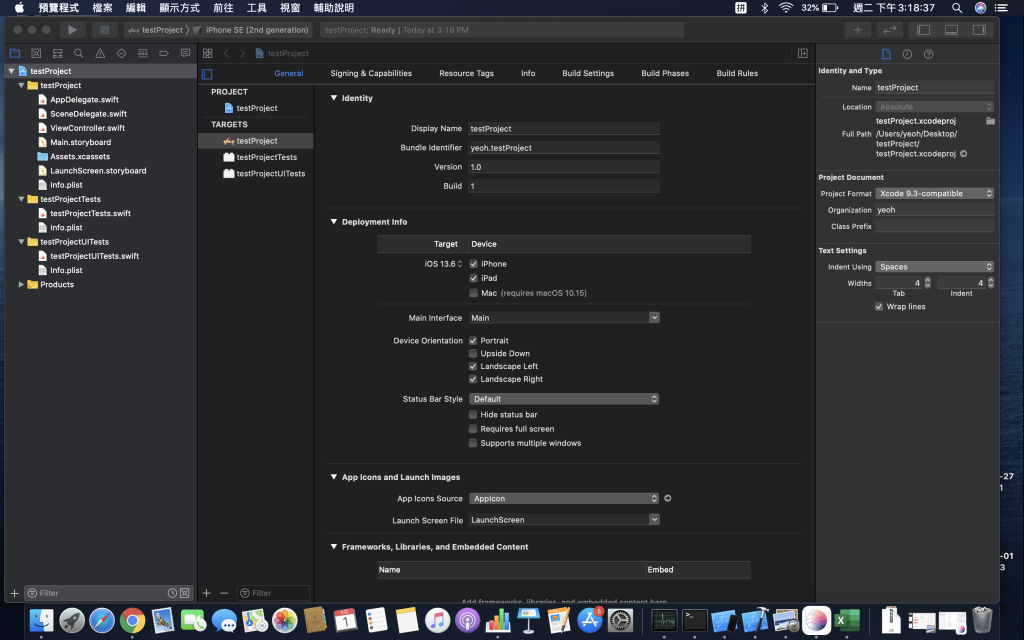Select ViewController.swift in navigator
Screen dimensions: 1024x640
(x=88, y=128)
